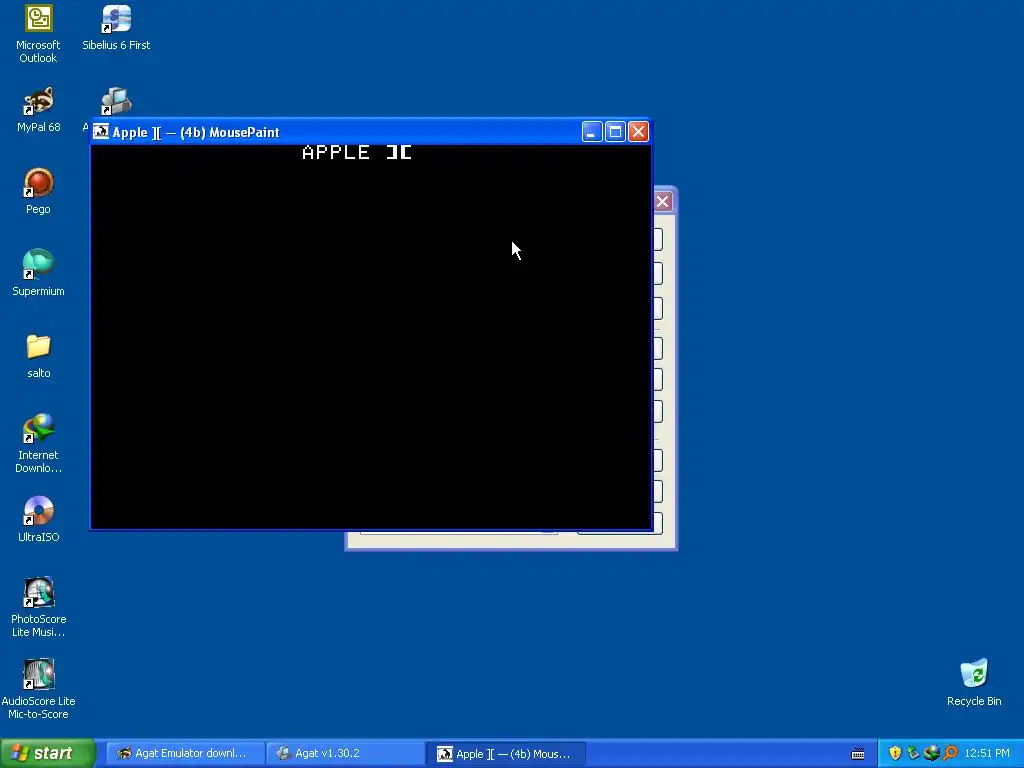This screenshot has width=1024, height=768.
Task: Click the Apple ][ MousePaint title bar
Action: point(371,132)
